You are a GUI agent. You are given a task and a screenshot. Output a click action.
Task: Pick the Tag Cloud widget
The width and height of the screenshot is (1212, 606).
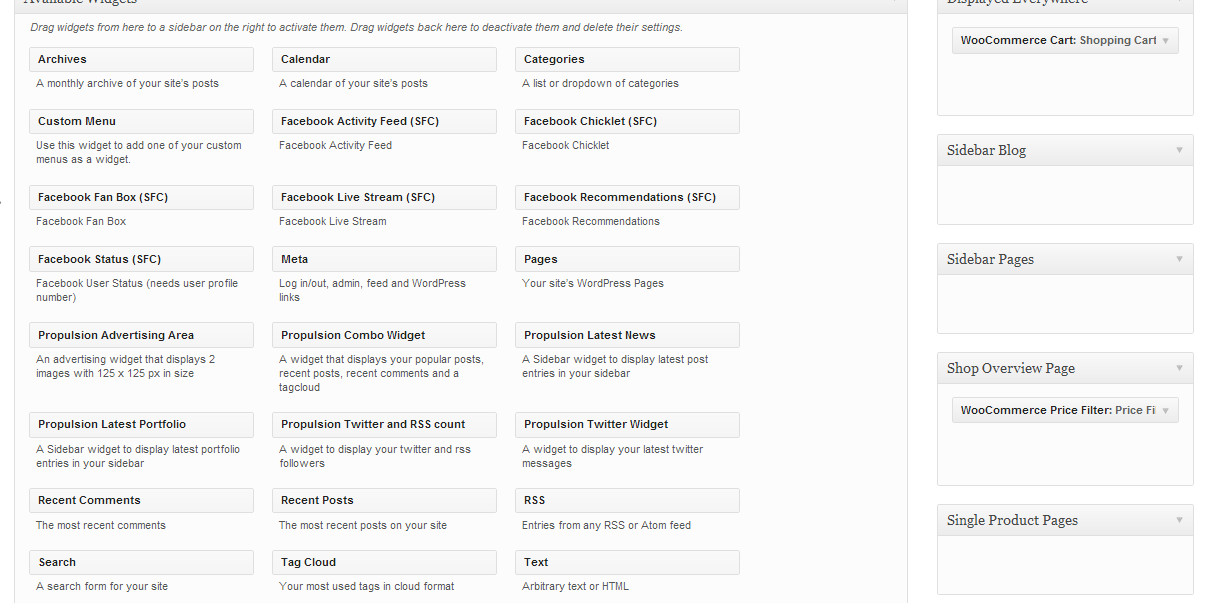pyautogui.click(x=384, y=563)
